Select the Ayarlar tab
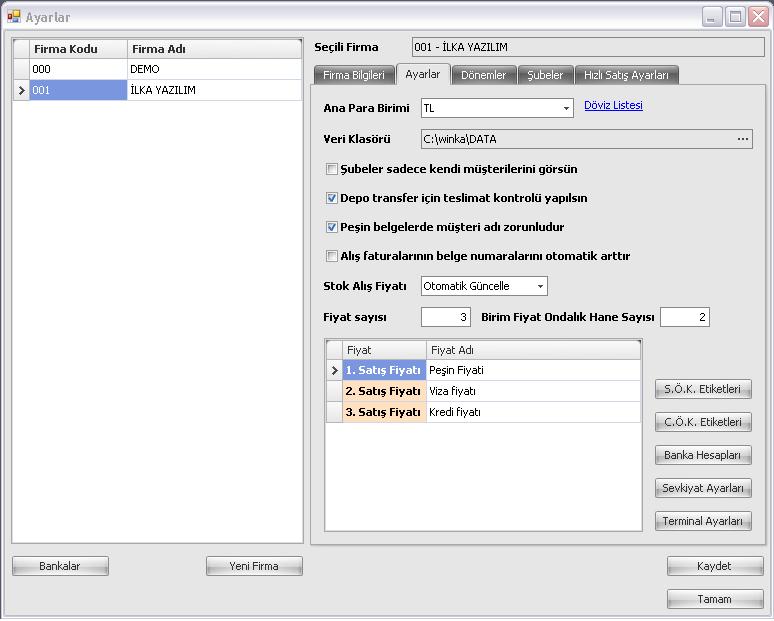Viewport: 774px width, 621px height. 423,74
